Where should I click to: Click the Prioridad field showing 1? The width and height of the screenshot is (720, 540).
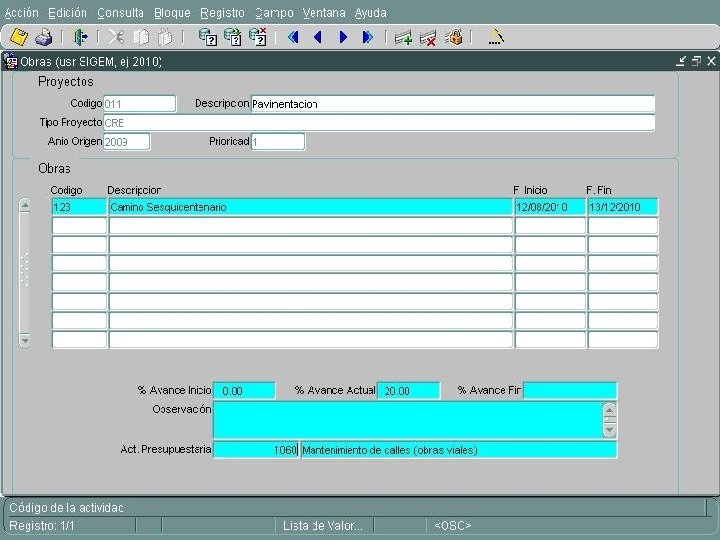[278, 141]
